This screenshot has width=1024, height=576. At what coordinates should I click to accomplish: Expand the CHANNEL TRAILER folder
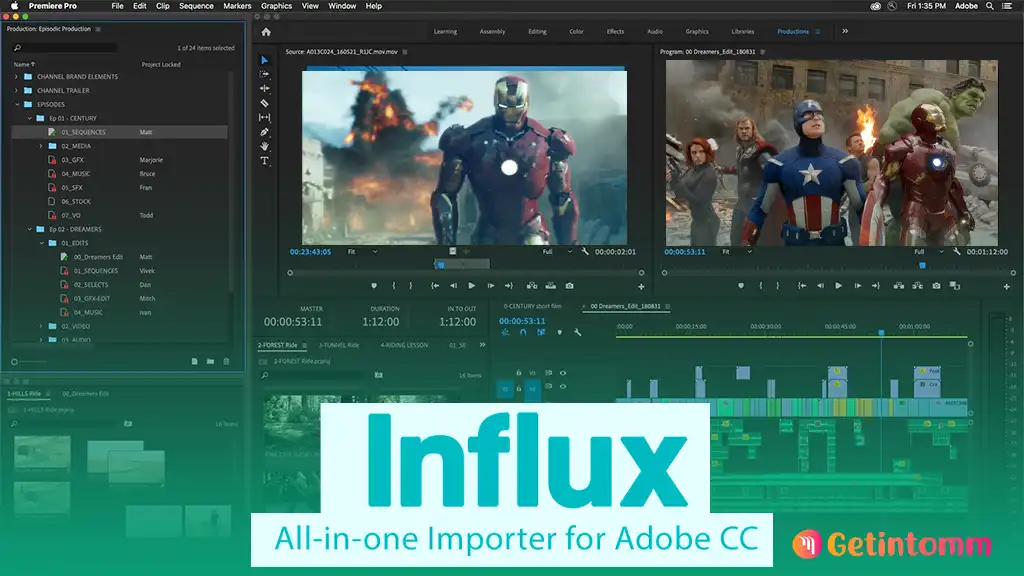16,91
